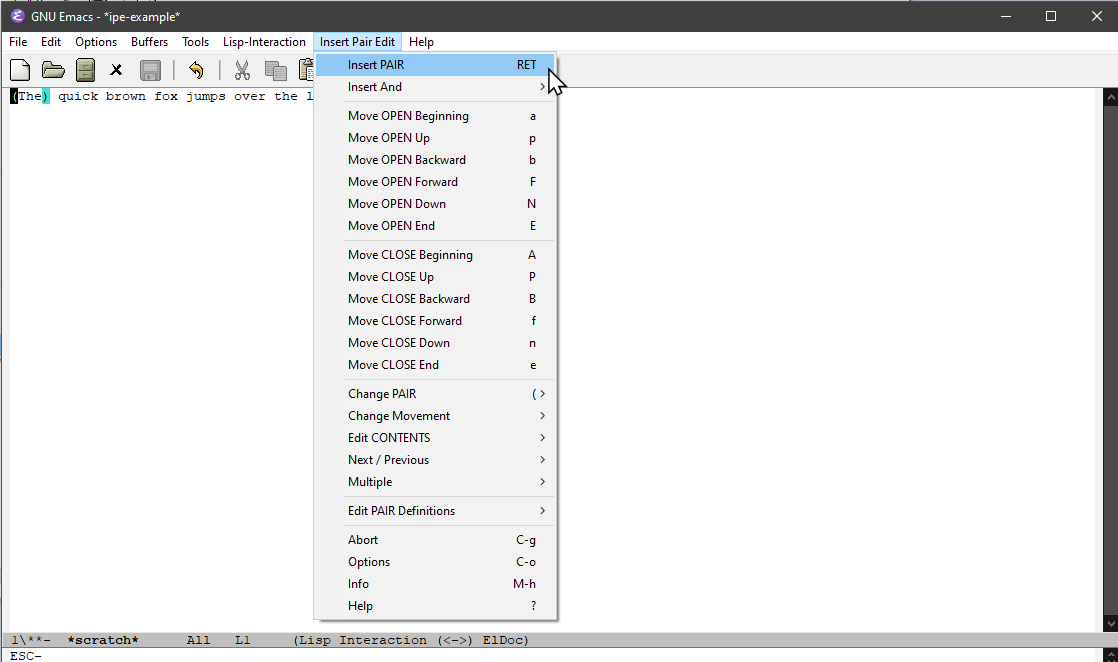Select Move OPEN Up
This screenshot has height=662, width=1118.
click(435, 138)
